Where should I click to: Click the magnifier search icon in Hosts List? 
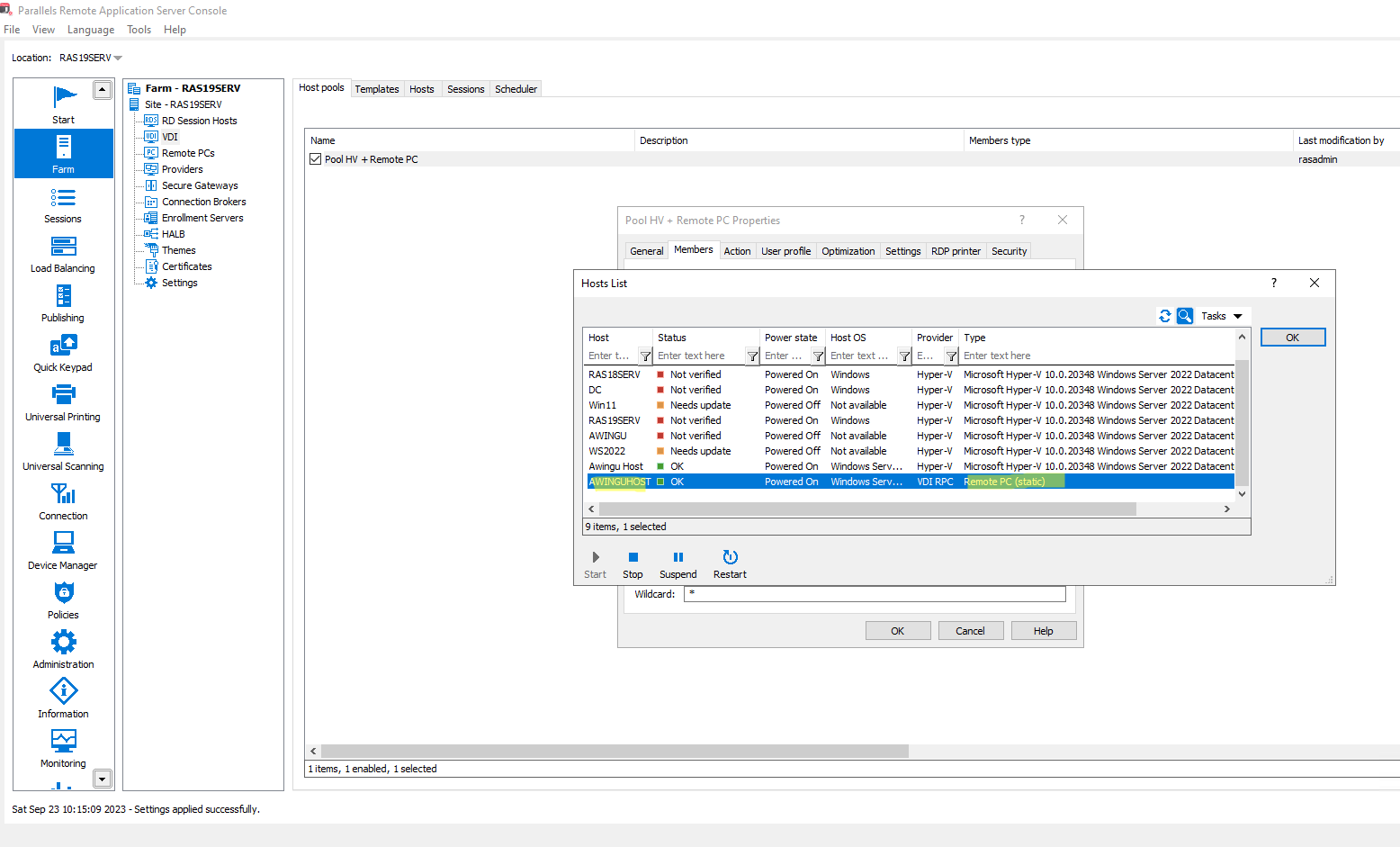(1185, 316)
